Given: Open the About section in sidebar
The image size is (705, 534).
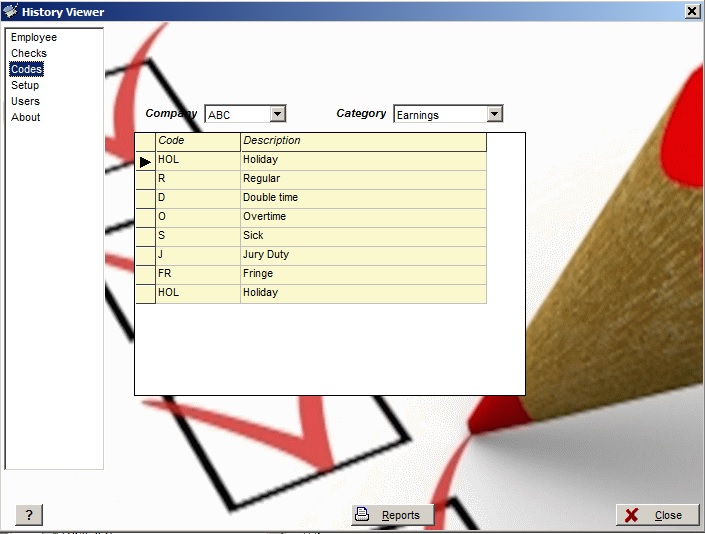Looking at the screenshot, I should pyautogui.click(x=26, y=117).
